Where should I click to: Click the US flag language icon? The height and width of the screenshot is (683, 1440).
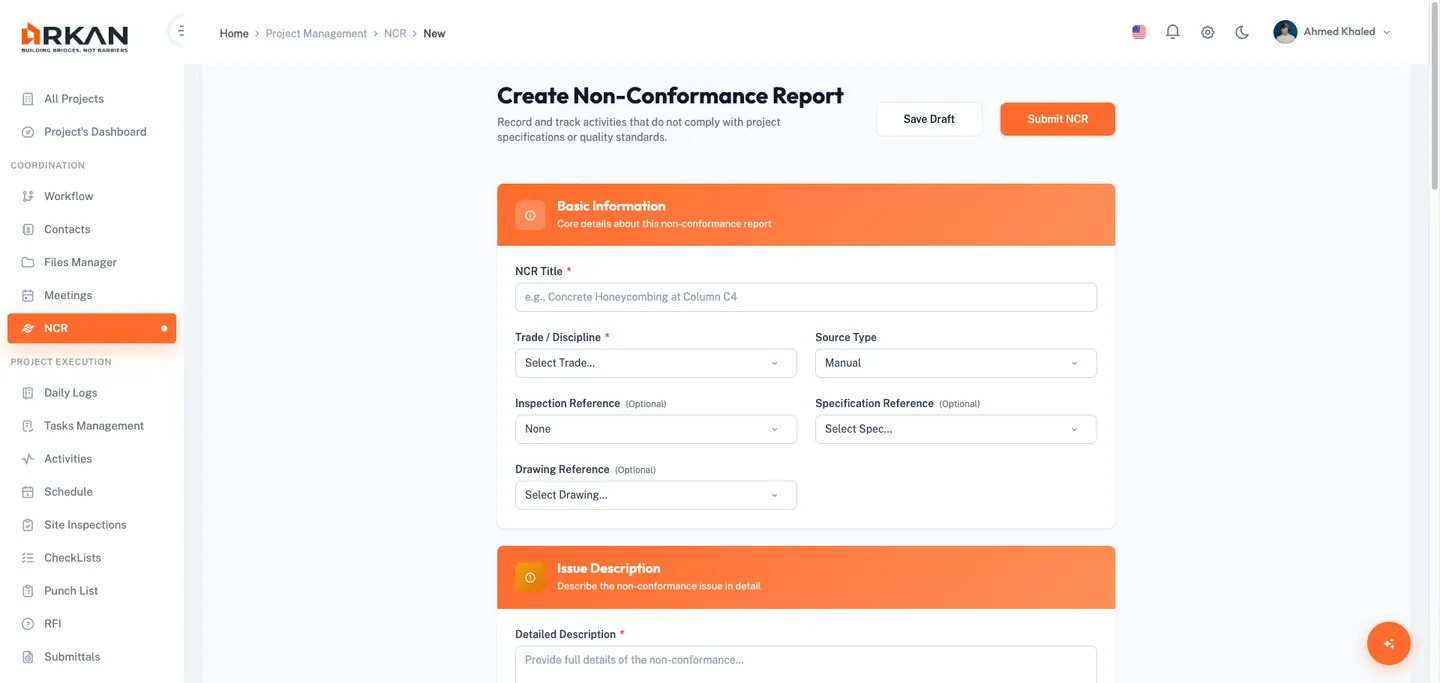(1139, 32)
